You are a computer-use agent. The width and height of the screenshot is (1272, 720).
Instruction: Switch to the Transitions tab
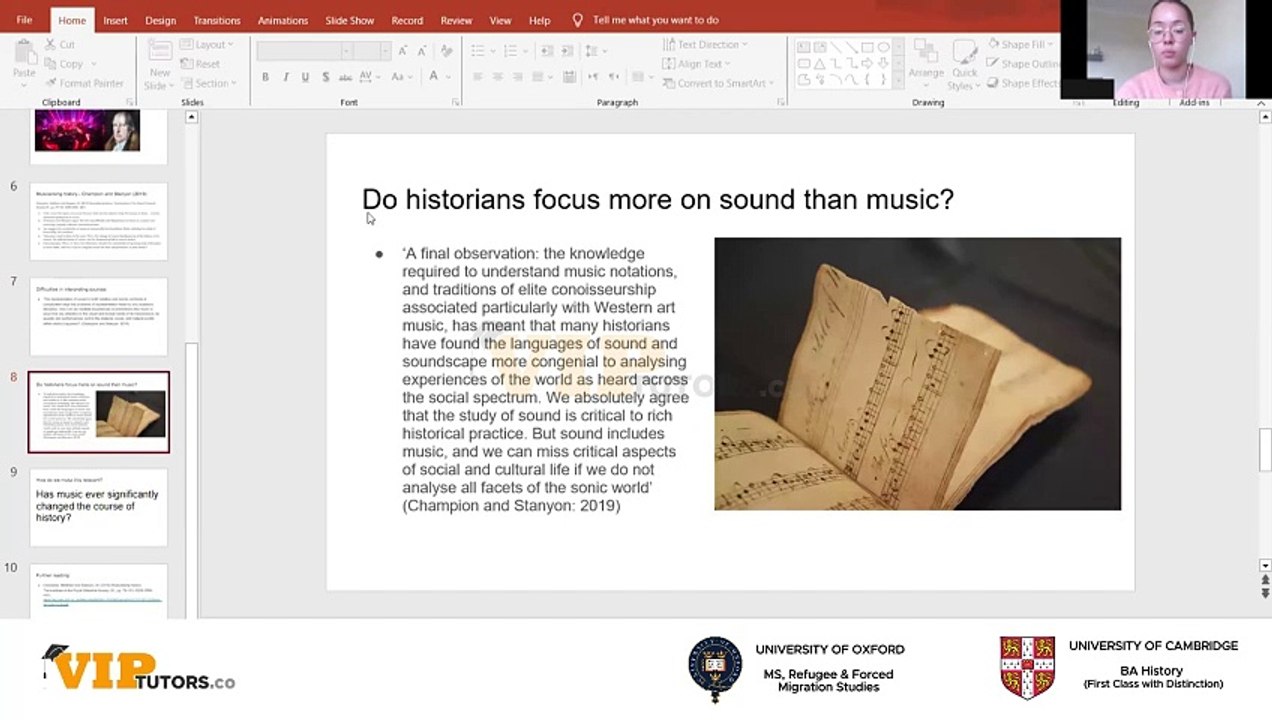[x=217, y=20]
